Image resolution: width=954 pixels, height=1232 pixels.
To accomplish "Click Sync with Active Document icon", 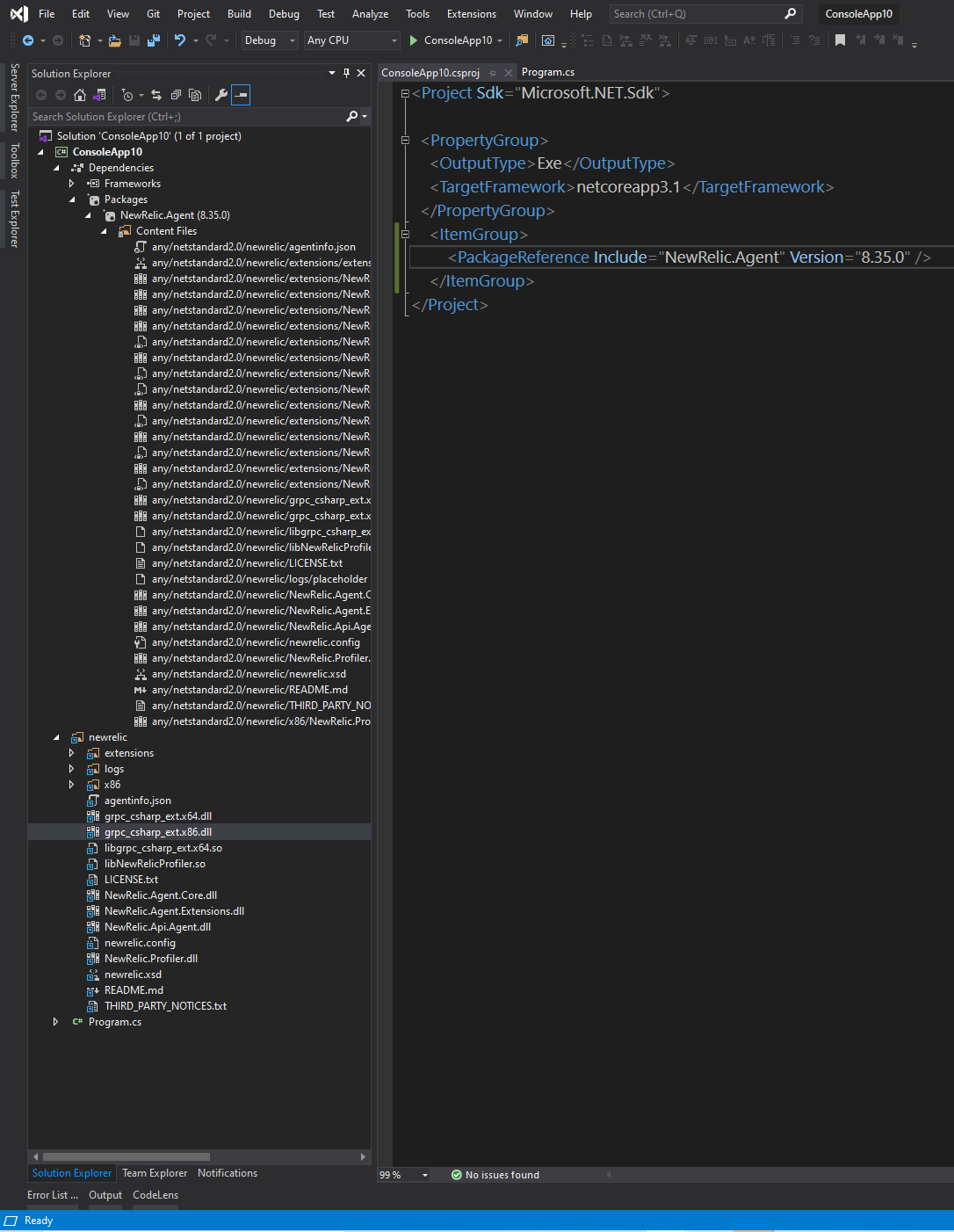I will (156, 95).
